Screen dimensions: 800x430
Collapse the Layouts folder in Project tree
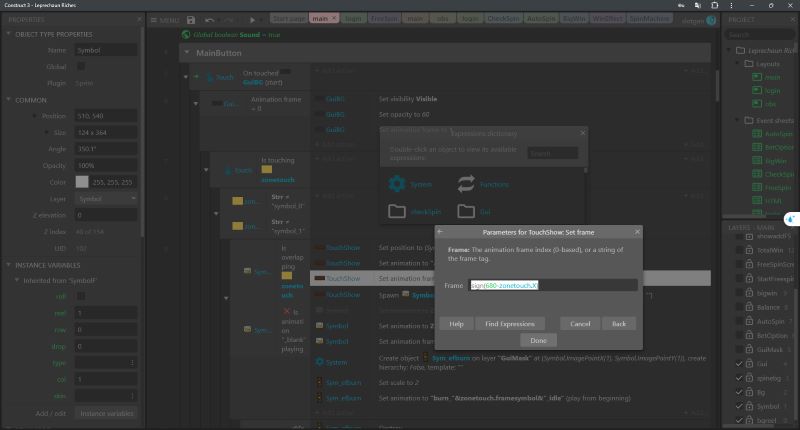[737, 63]
